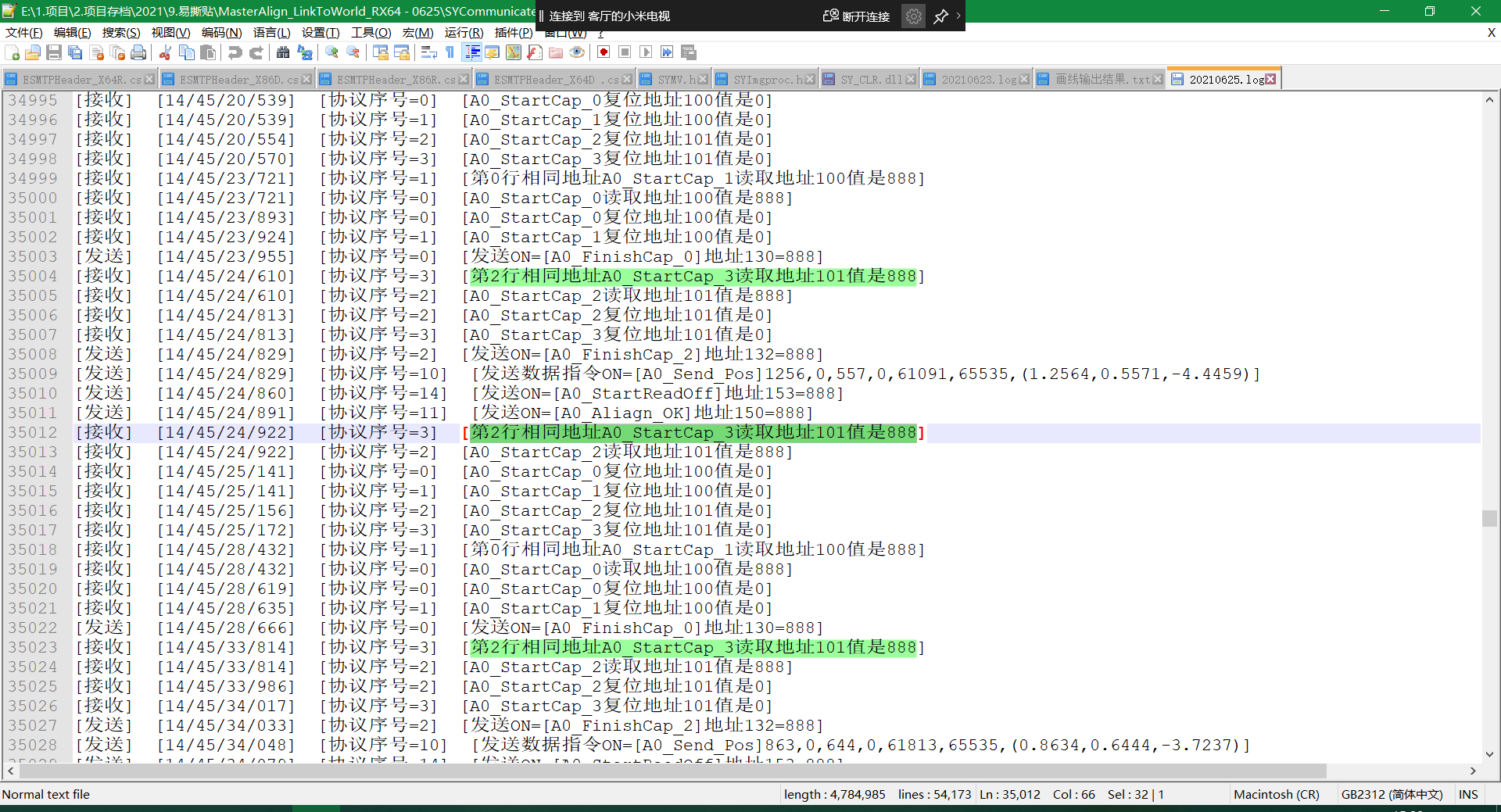Open the GB2312 encoding selector in status bar
This screenshot has width=1501, height=812.
pos(1392,794)
